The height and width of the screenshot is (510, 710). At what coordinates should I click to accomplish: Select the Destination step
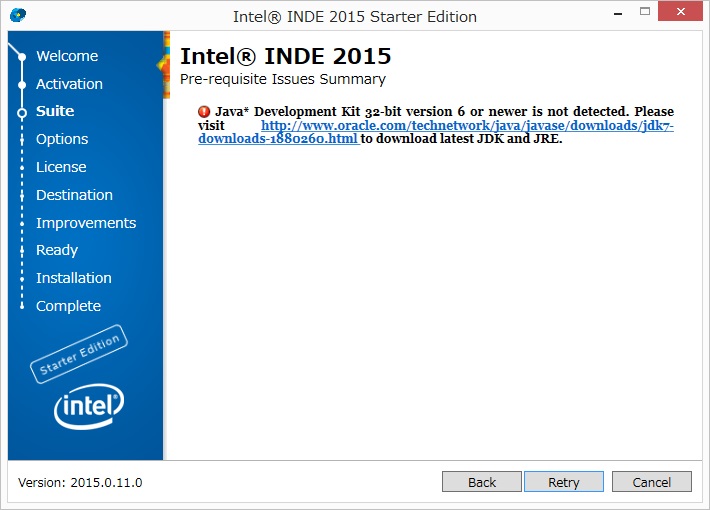tap(74, 195)
